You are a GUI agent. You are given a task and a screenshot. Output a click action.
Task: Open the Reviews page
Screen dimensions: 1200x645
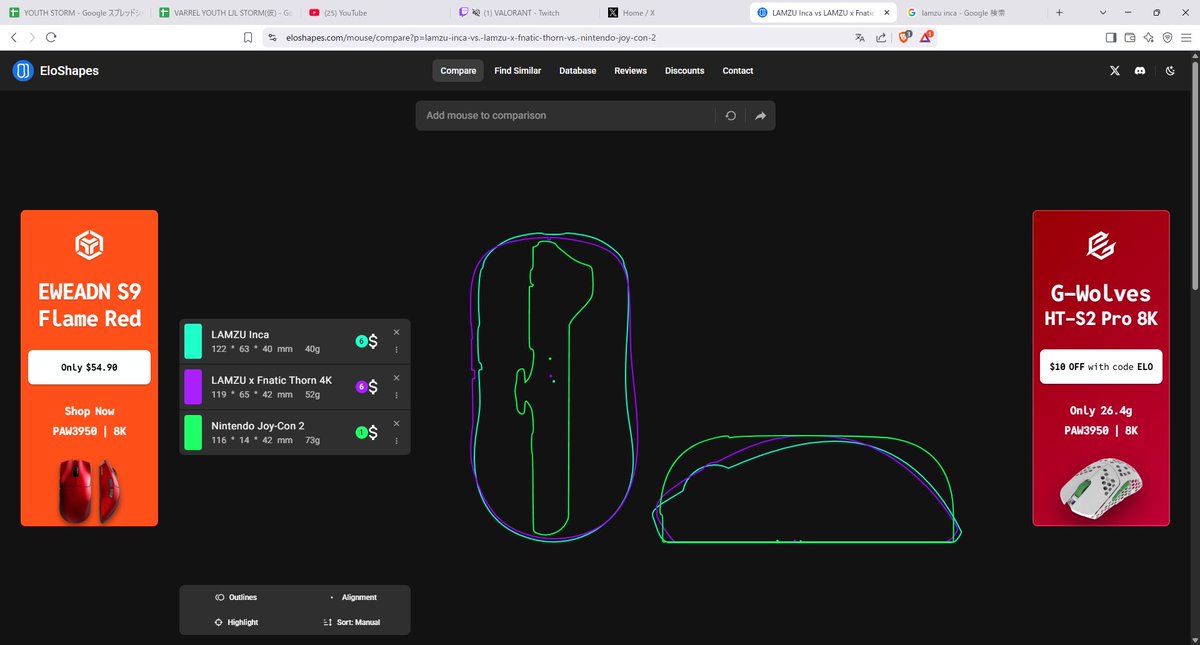(x=631, y=71)
